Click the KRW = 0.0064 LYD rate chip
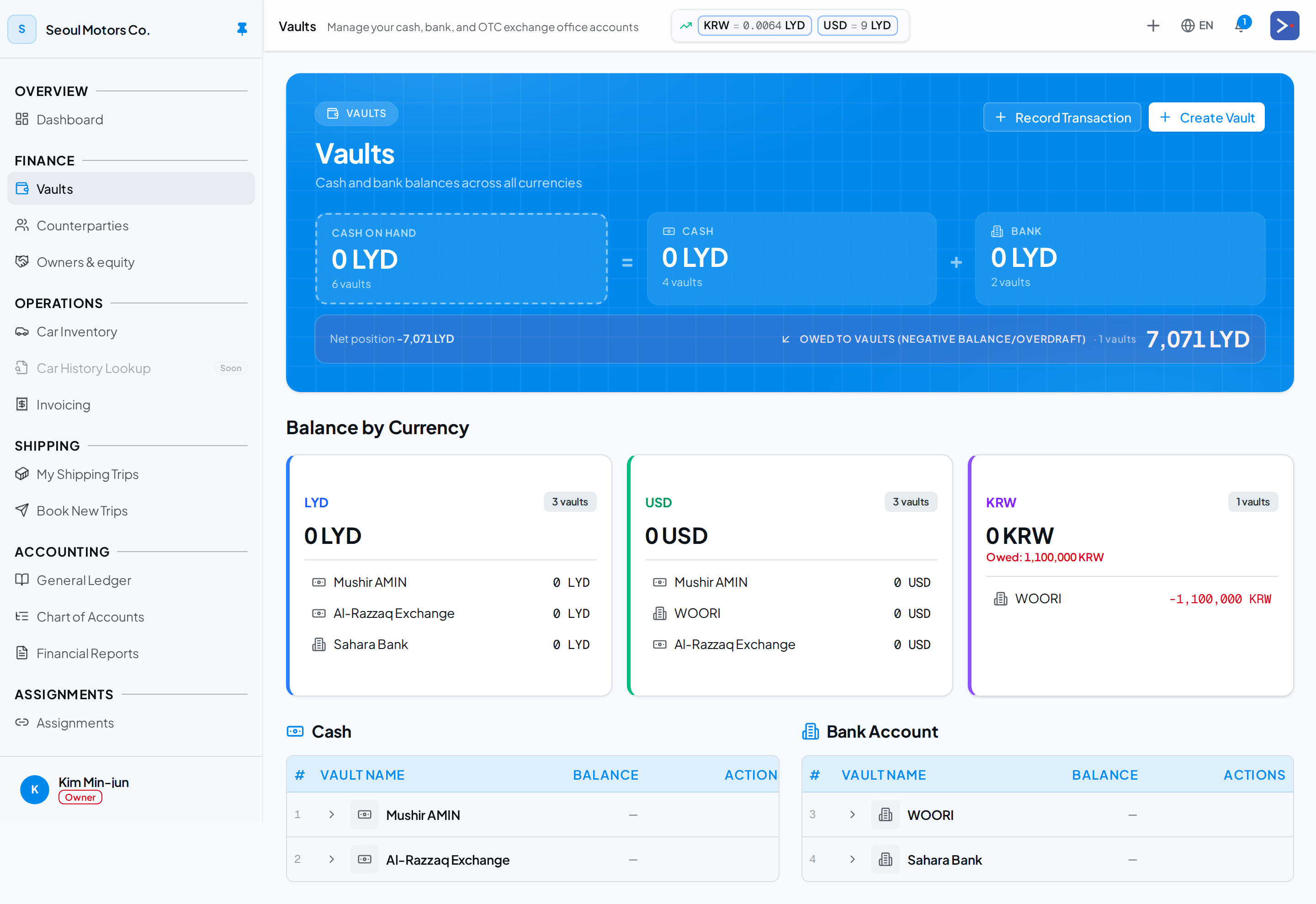The width and height of the screenshot is (1316, 904). click(x=754, y=26)
